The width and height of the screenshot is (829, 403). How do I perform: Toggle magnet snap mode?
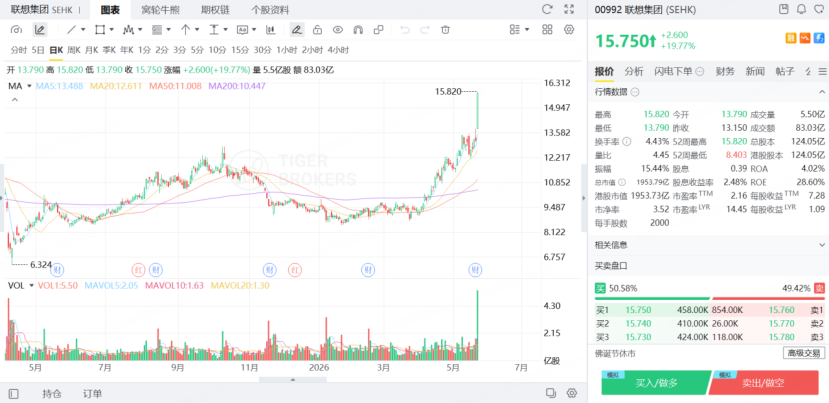point(358,30)
